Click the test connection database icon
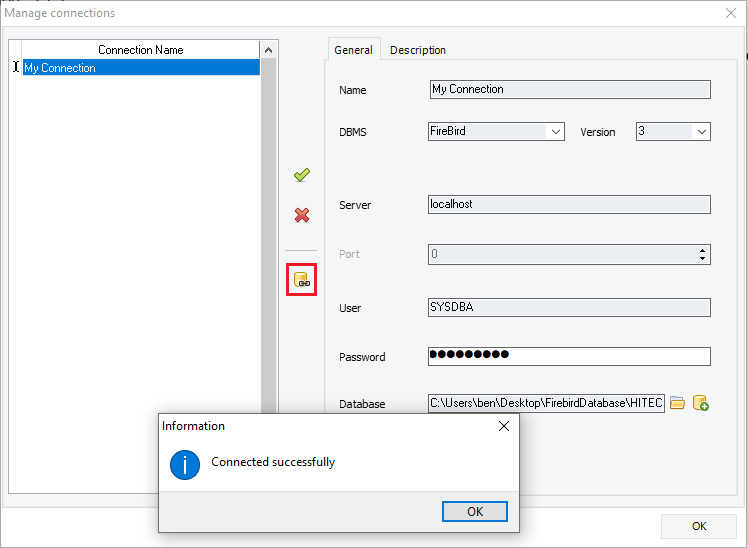 click(x=301, y=279)
